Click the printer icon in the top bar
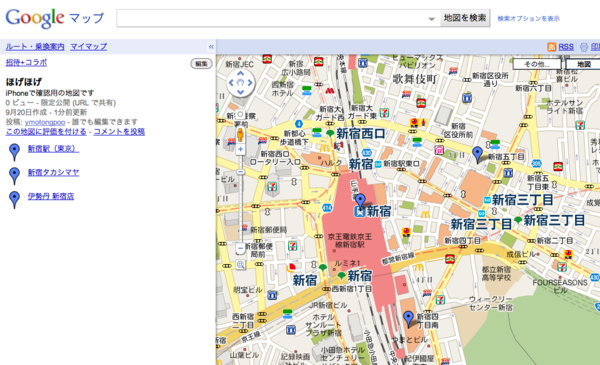 click(x=584, y=47)
